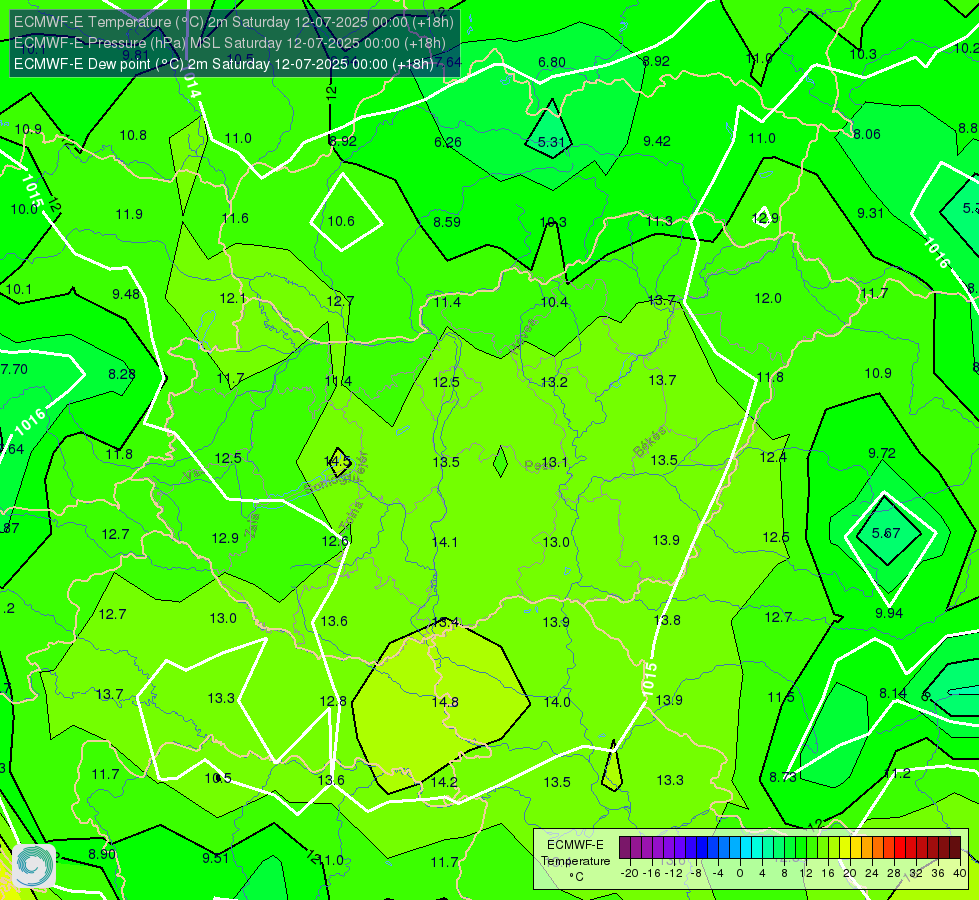Select the ECMWF-E Dew point 2m layer label
The width and height of the screenshot is (979, 900).
pyautogui.click(x=224, y=64)
